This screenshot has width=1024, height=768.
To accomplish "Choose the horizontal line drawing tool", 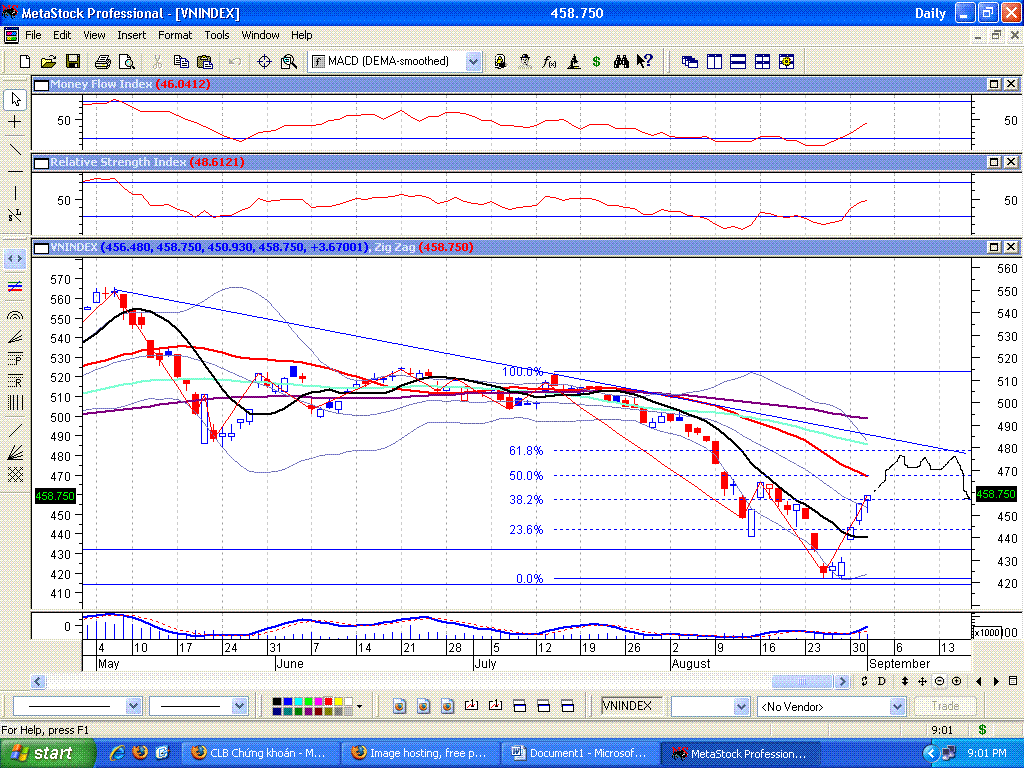I will coord(15,171).
